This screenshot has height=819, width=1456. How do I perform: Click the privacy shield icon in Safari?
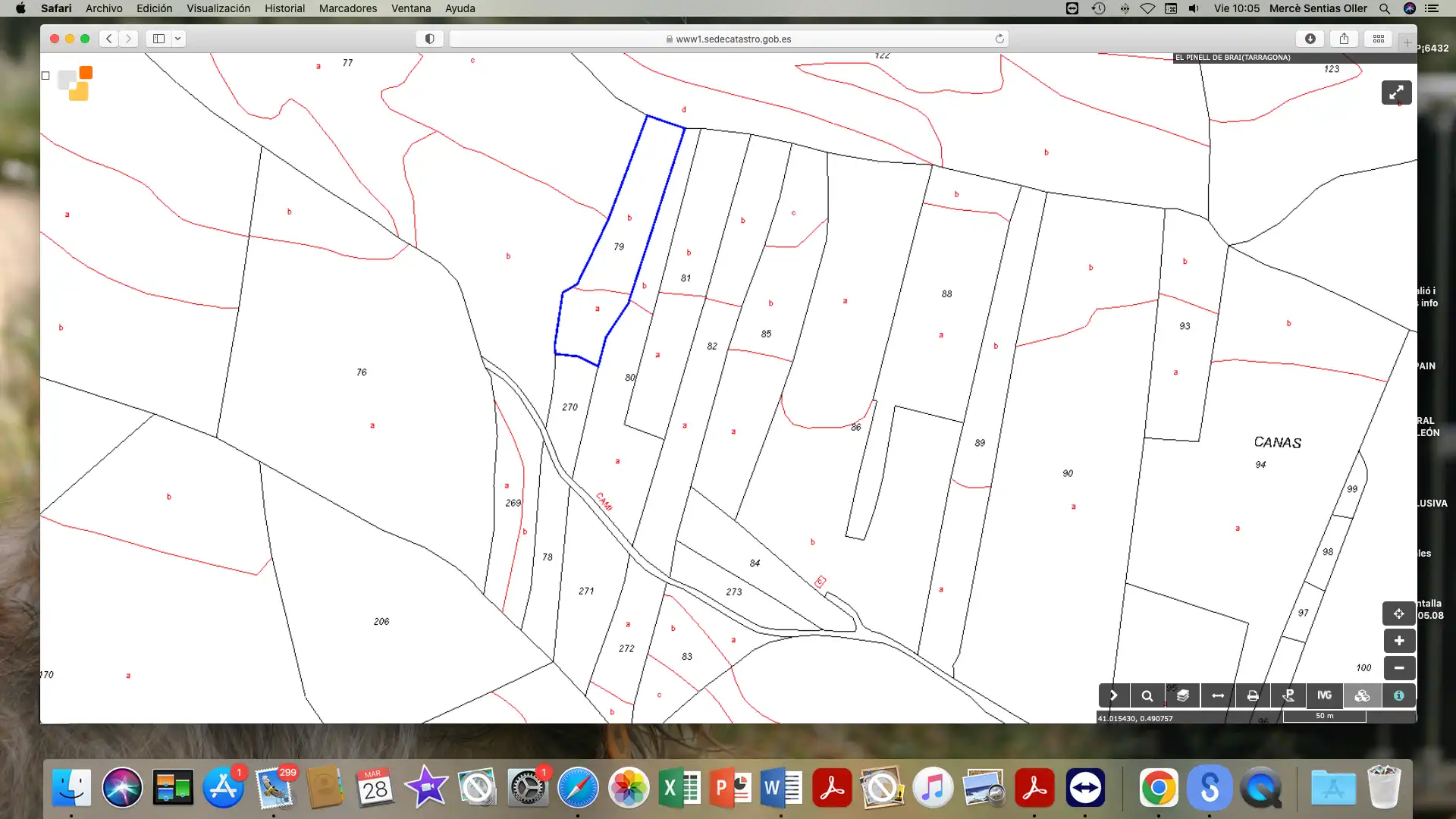coord(429,39)
